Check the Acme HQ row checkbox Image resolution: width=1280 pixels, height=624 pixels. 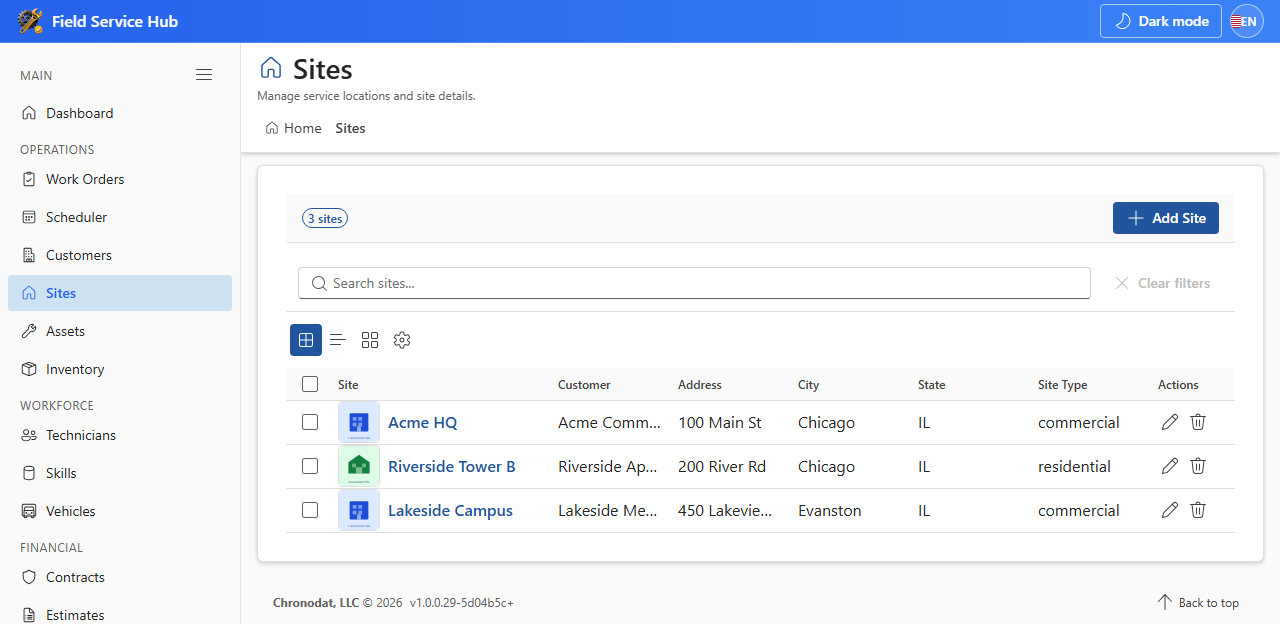pos(310,422)
